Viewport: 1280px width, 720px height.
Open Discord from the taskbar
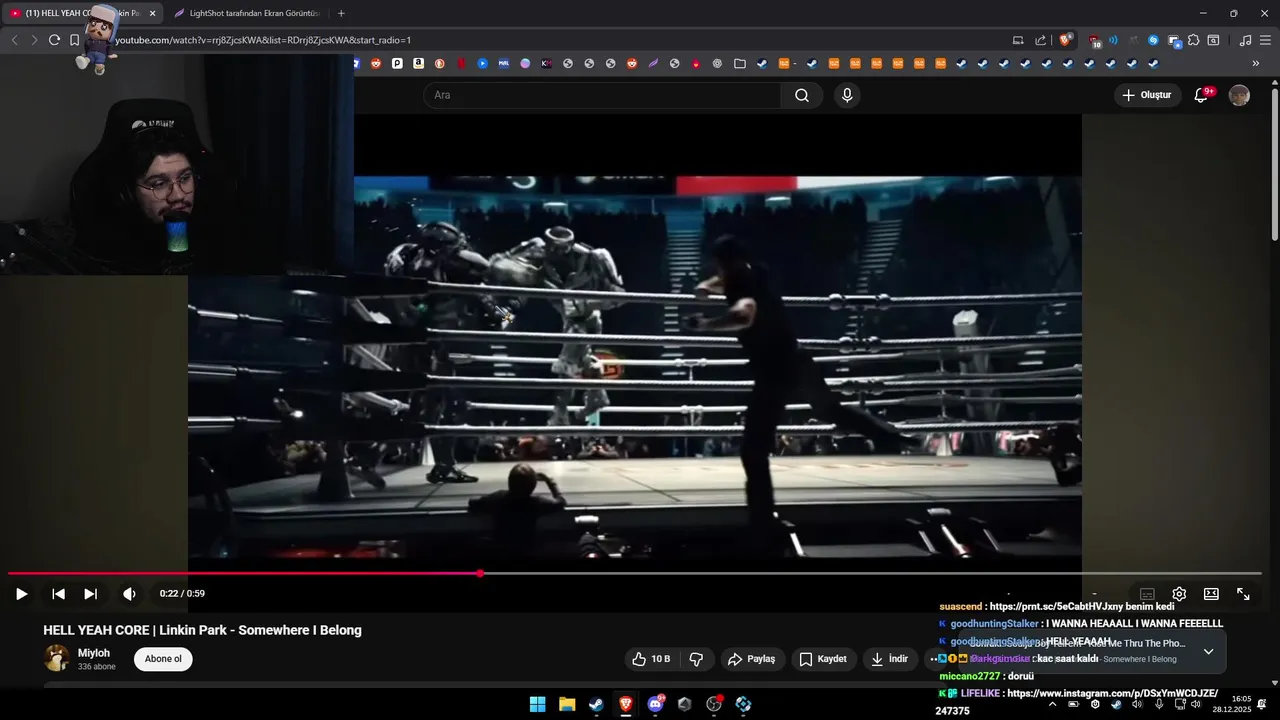655,704
